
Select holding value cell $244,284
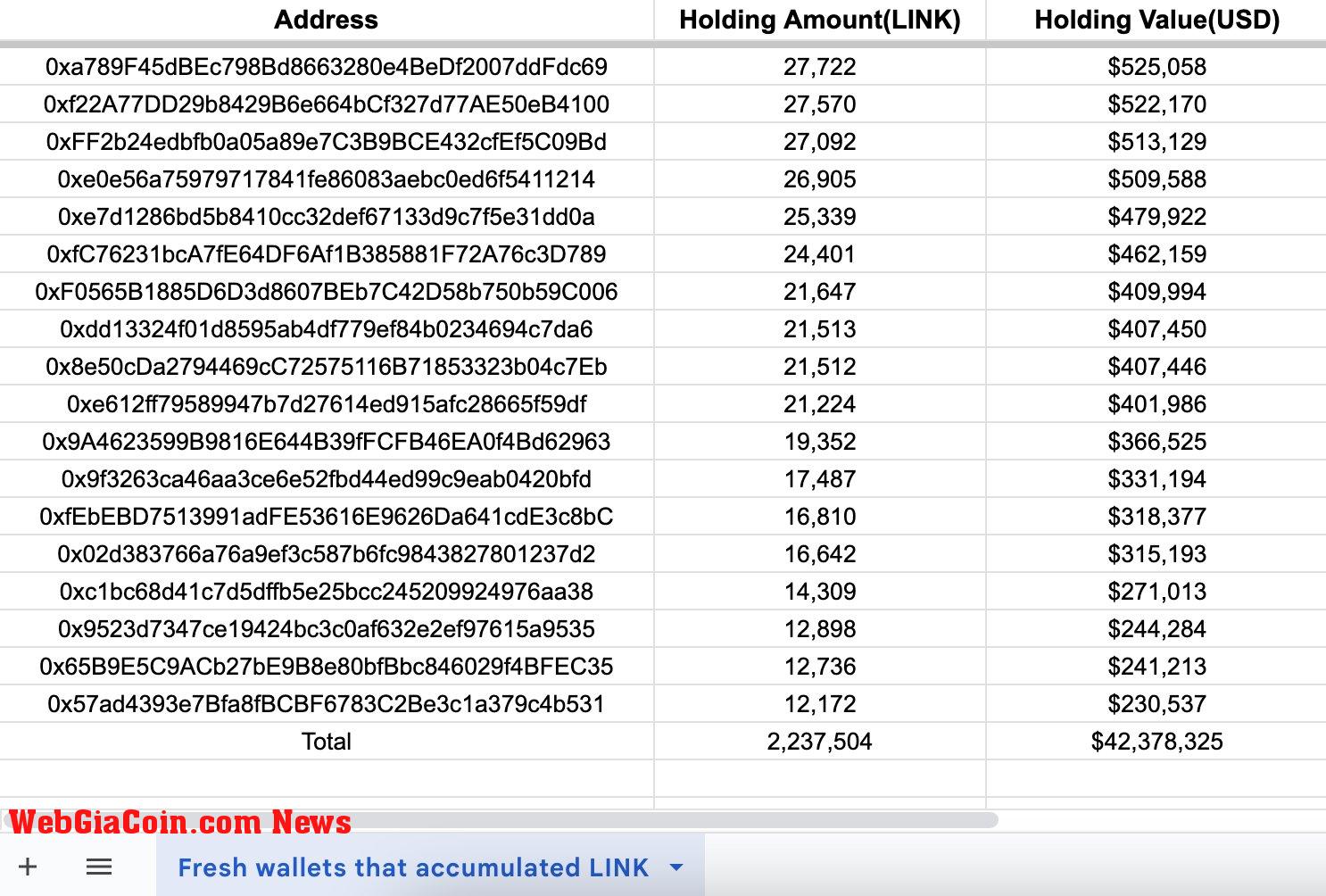tap(1156, 629)
